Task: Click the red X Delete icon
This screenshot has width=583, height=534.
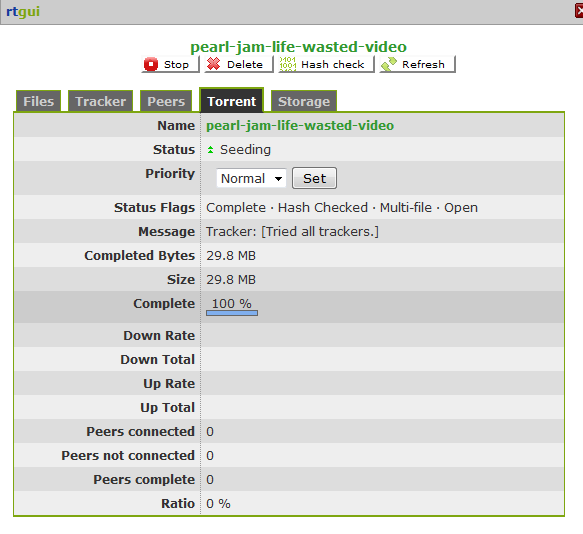Action: 213,64
